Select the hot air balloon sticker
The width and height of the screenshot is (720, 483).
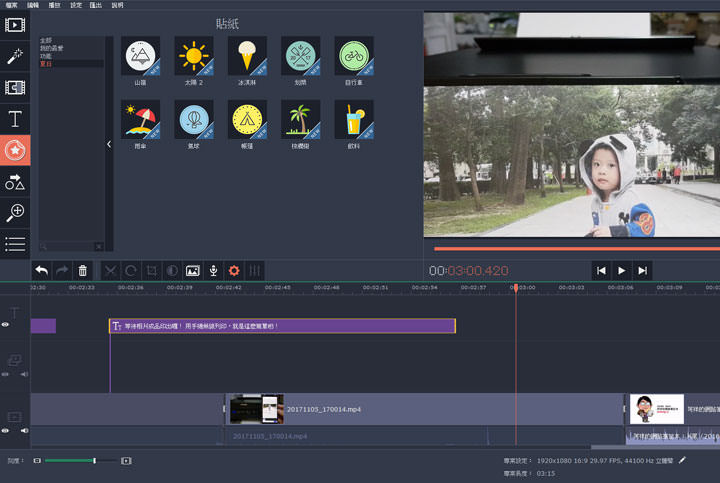(x=194, y=119)
